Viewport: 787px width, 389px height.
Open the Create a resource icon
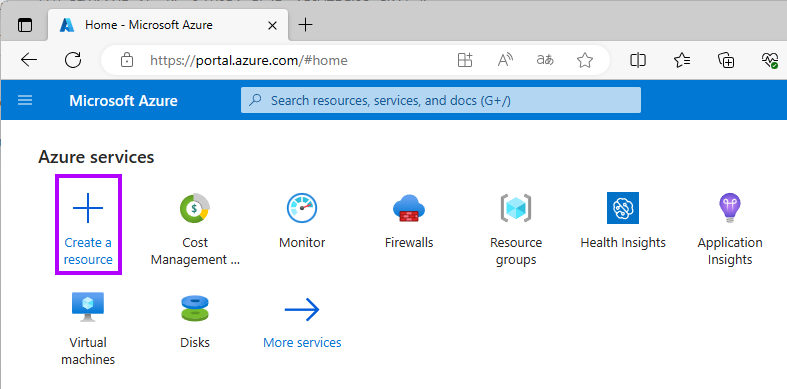(x=88, y=207)
